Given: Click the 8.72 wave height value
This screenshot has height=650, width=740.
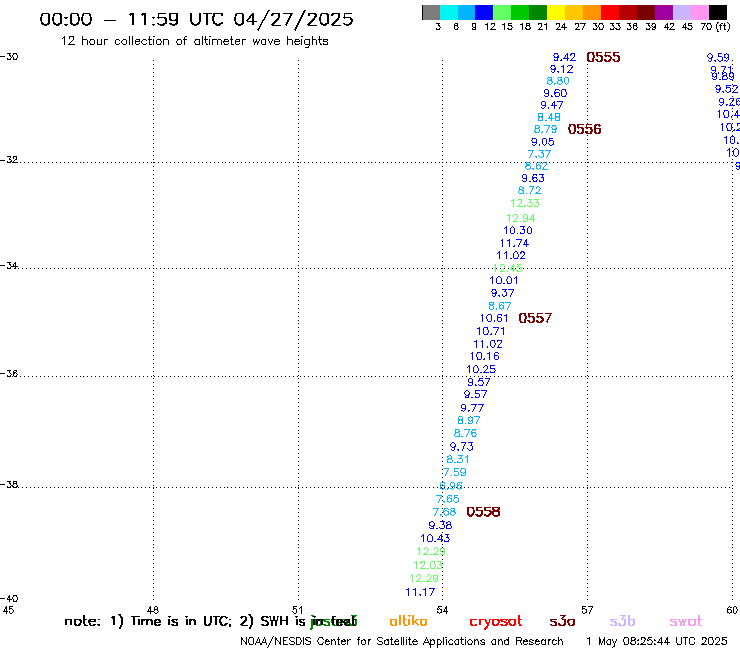Looking at the screenshot, I should pos(530,190).
